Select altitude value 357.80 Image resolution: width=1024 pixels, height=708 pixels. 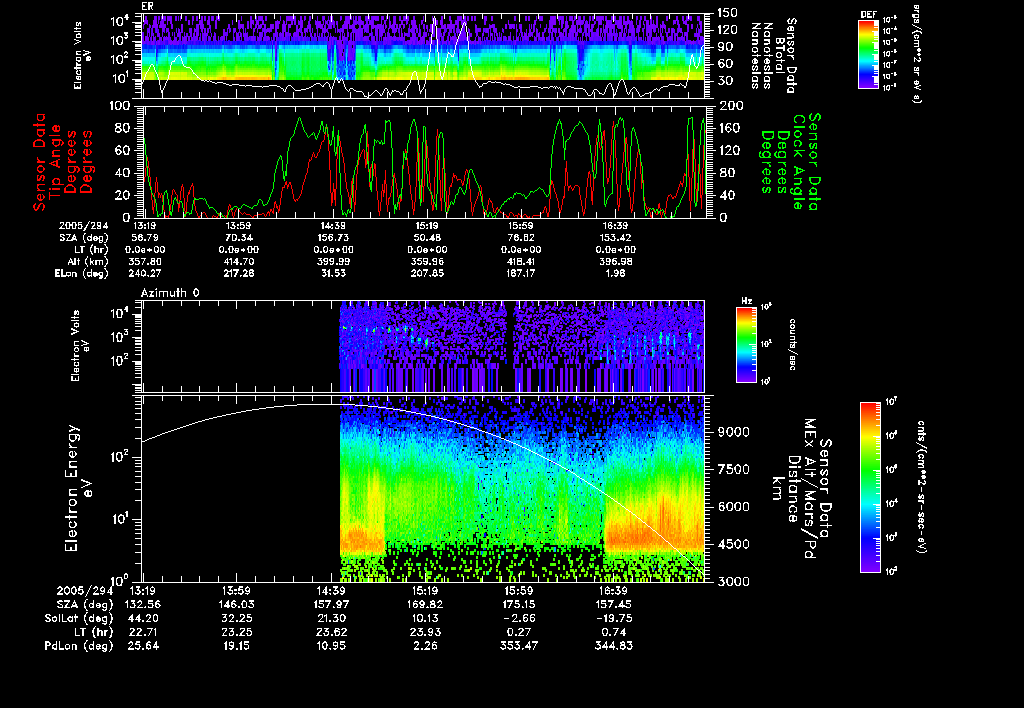pyautogui.click(x=144, y=261)
